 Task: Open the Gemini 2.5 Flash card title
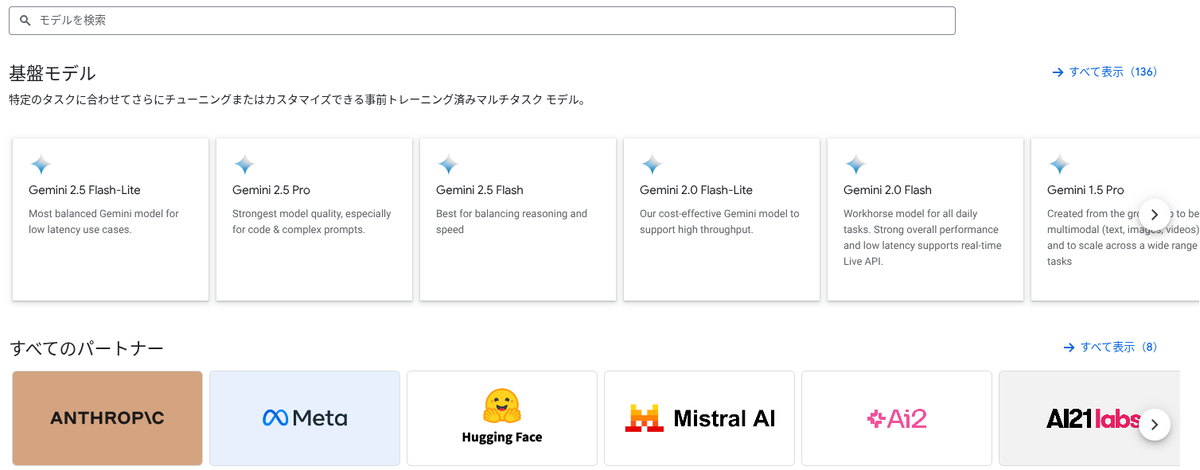point(480,190)
